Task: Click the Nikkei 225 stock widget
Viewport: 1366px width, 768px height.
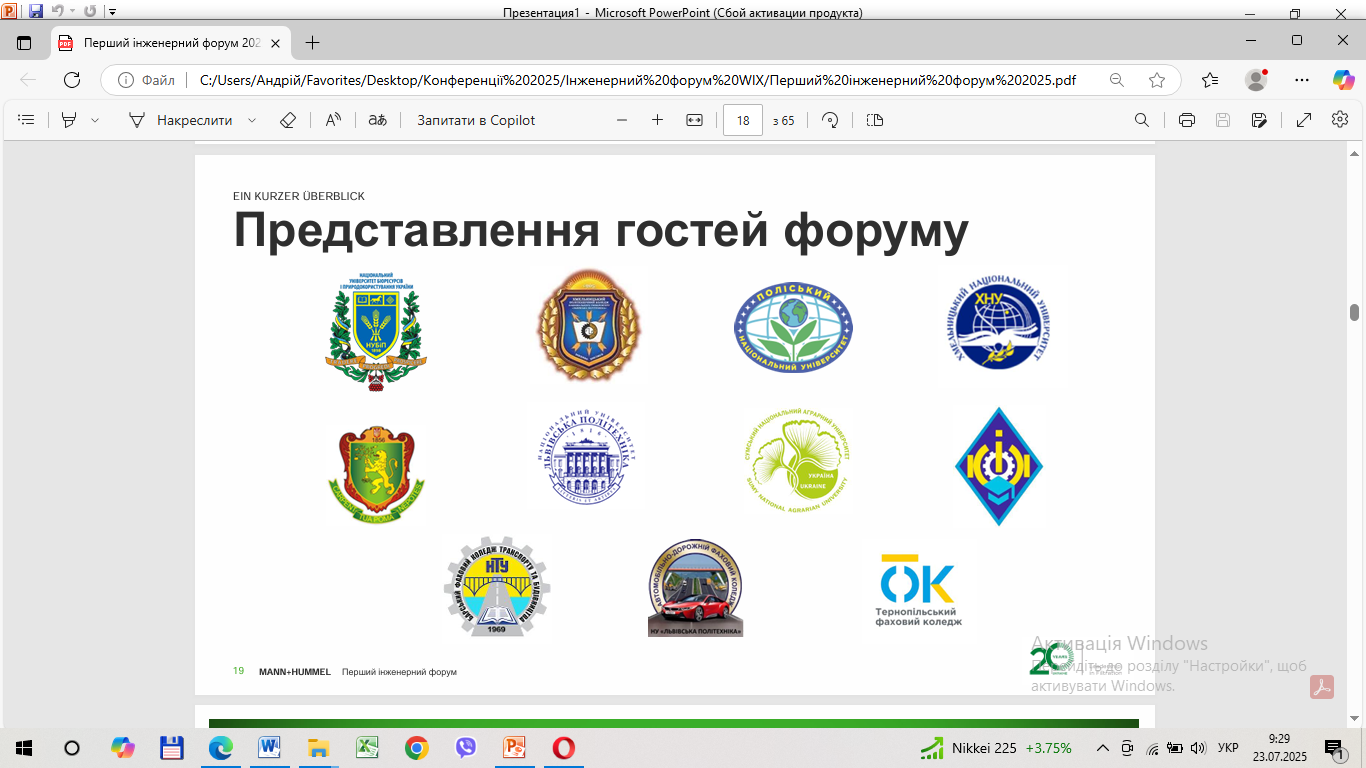Action: pos(996,748)
